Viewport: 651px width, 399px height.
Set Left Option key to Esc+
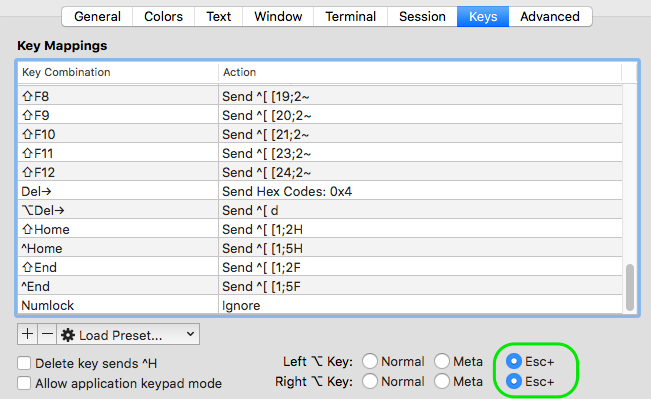point(514,361)
